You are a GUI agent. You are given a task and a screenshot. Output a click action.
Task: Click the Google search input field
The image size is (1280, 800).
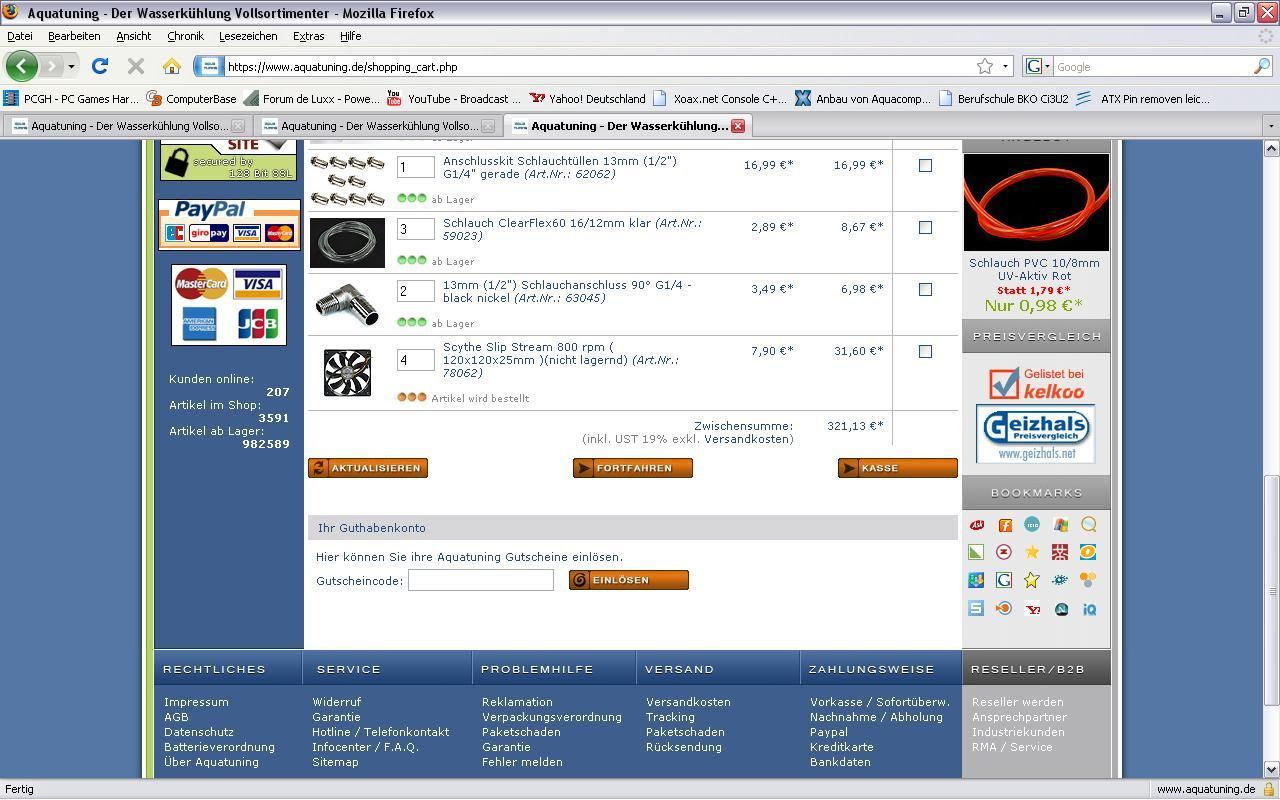pos(1153,66)
